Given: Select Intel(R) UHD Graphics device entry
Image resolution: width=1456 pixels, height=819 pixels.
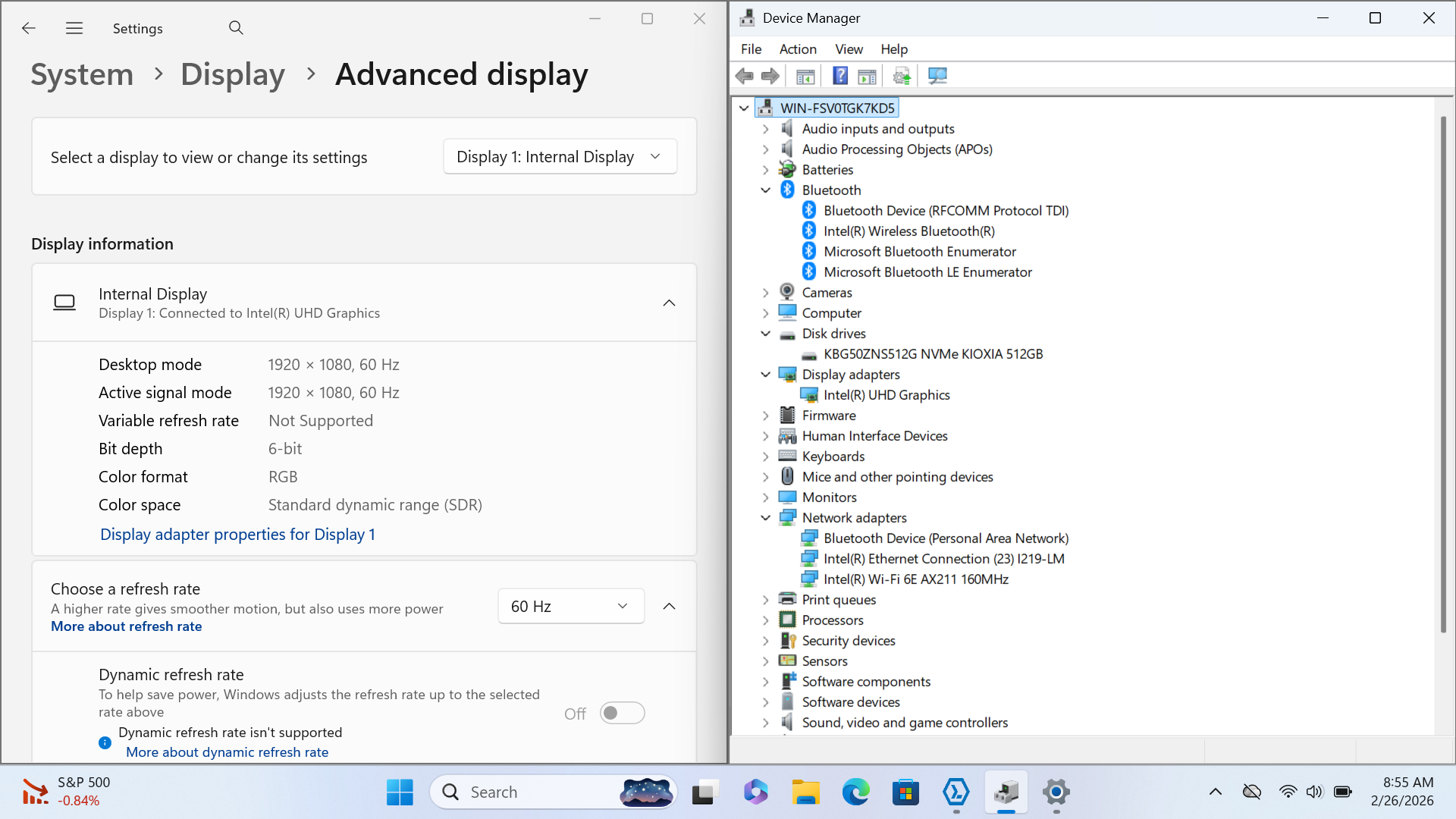Looking at the screenshot, I should (886, 395).
